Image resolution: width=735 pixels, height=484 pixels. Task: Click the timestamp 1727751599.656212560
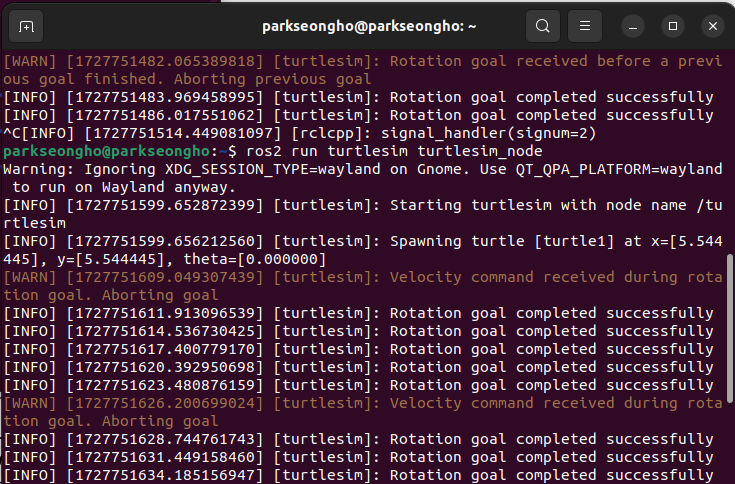165,241
